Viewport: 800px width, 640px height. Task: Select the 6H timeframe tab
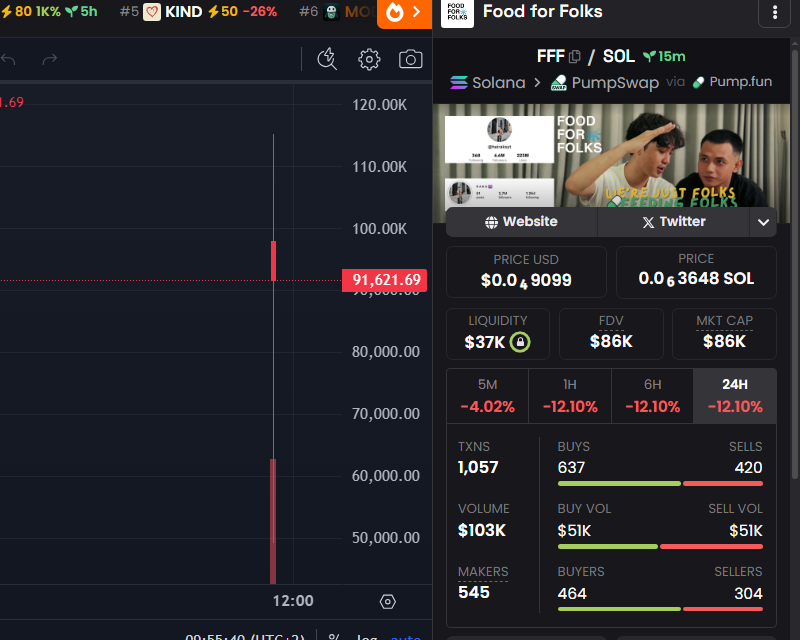click(653, 396)
